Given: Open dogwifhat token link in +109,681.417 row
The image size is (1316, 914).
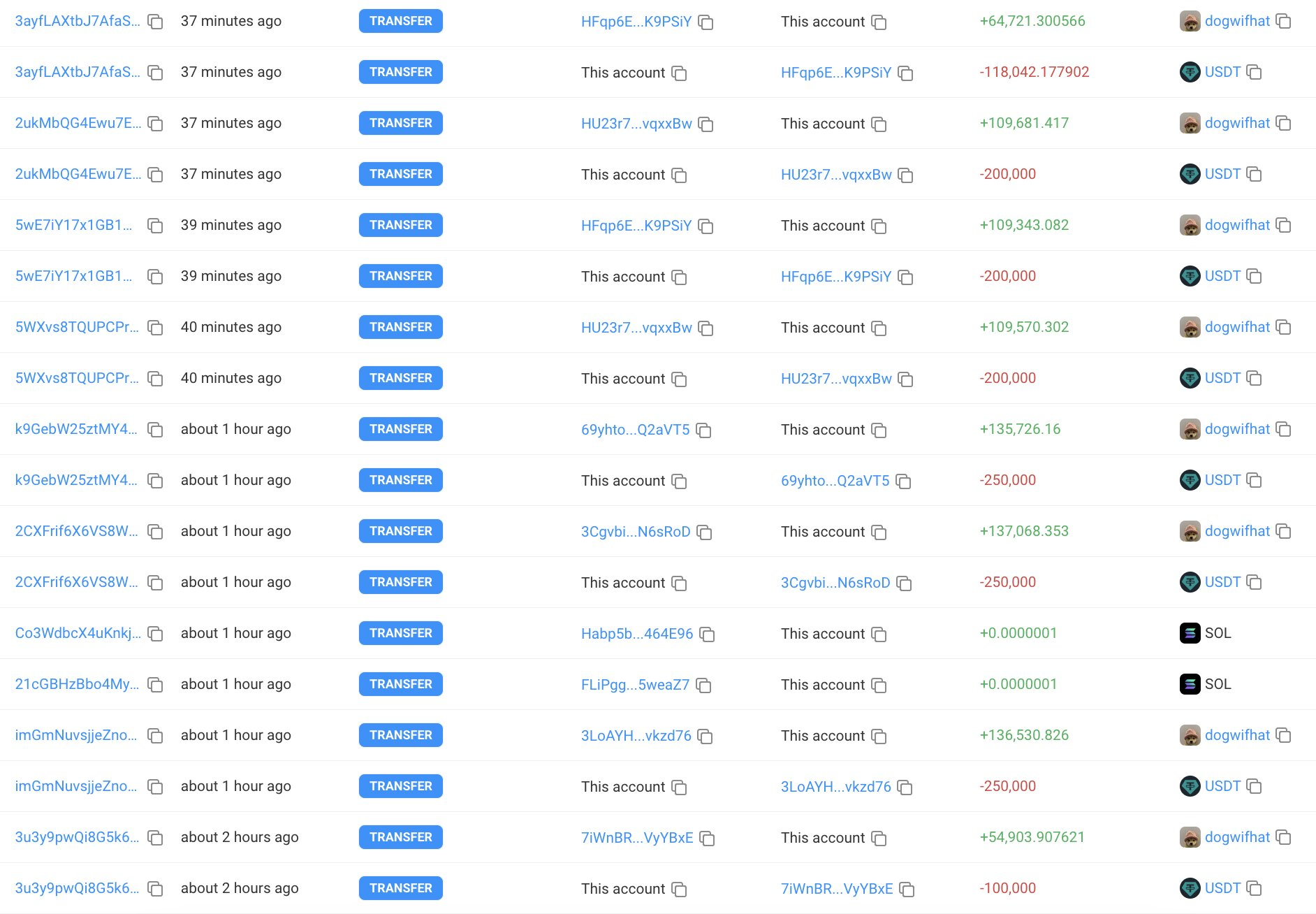Looking at the screenshot, I should [x=1237, y=124].
